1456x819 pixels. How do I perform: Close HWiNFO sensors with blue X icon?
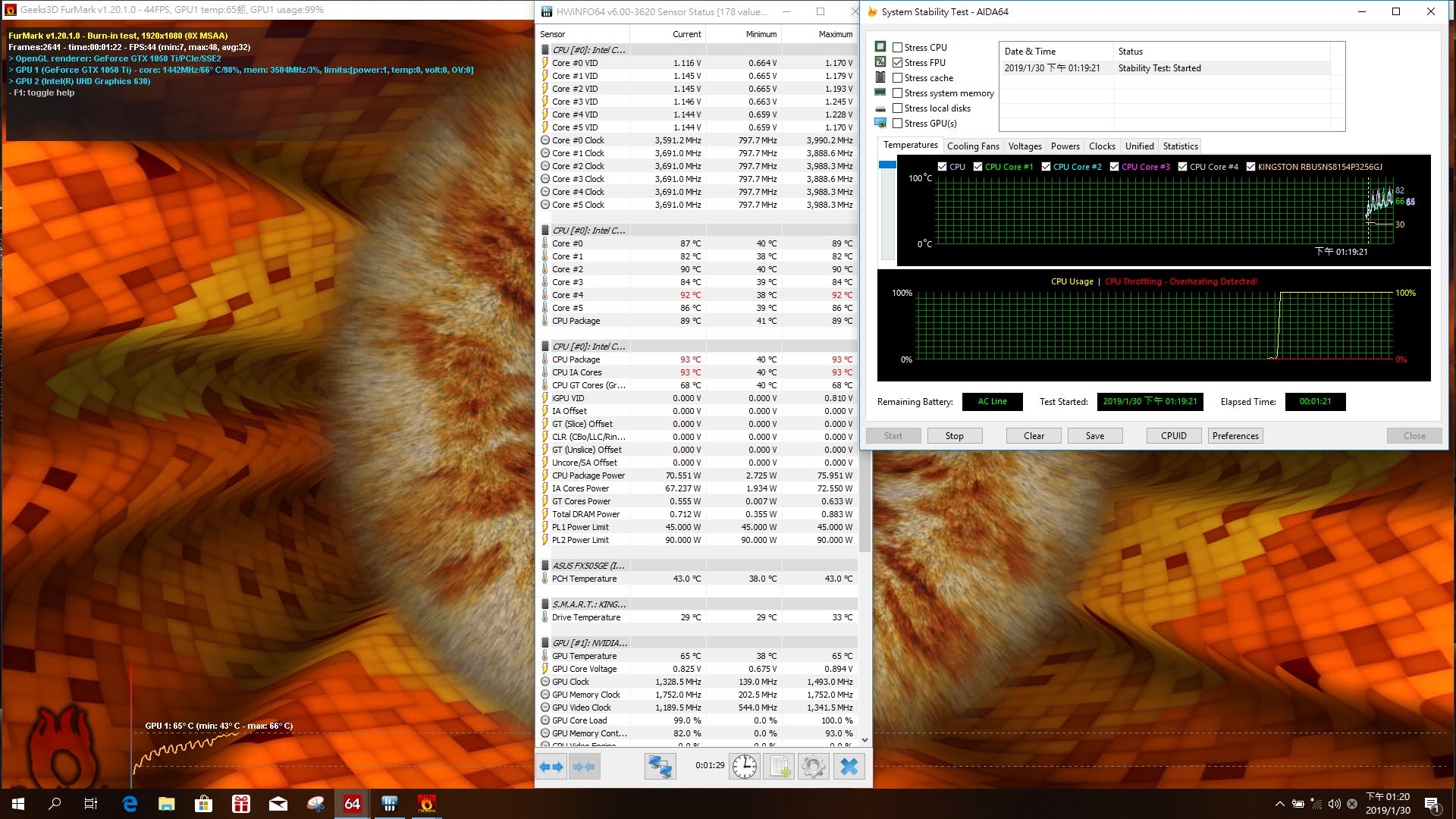[x=849, y=767]
